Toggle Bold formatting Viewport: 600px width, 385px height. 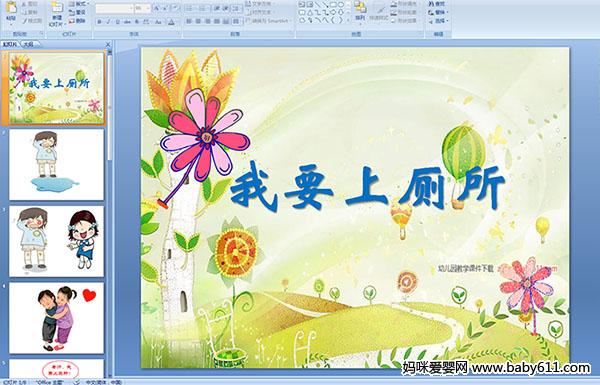99,22
